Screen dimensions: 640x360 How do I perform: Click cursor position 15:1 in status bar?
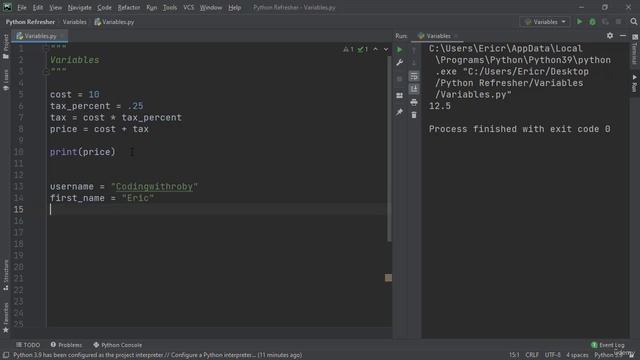[x=514, y=355]
